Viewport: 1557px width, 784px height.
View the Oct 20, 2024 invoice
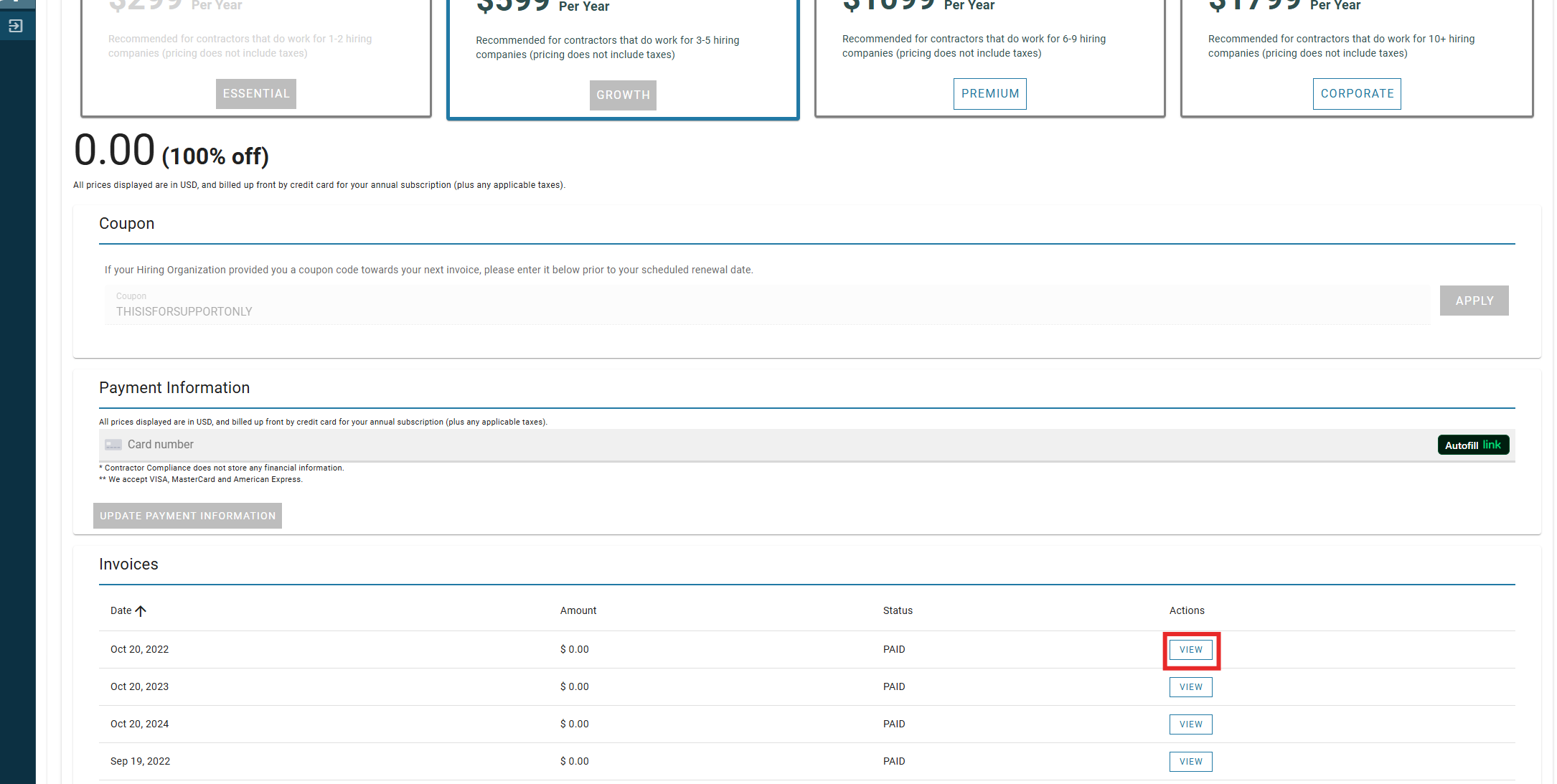[x=1190, y=724]
